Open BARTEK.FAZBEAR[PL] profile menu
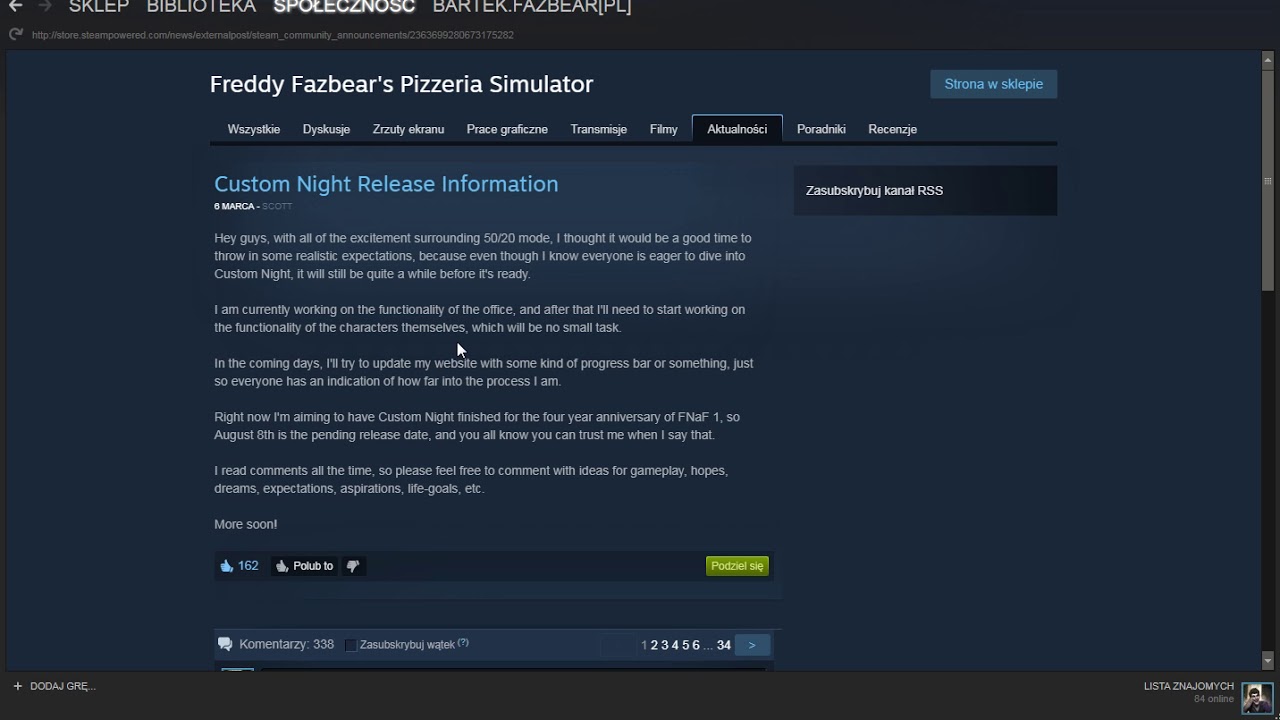This screenshot has width=1280, height=720. [532, 7]
